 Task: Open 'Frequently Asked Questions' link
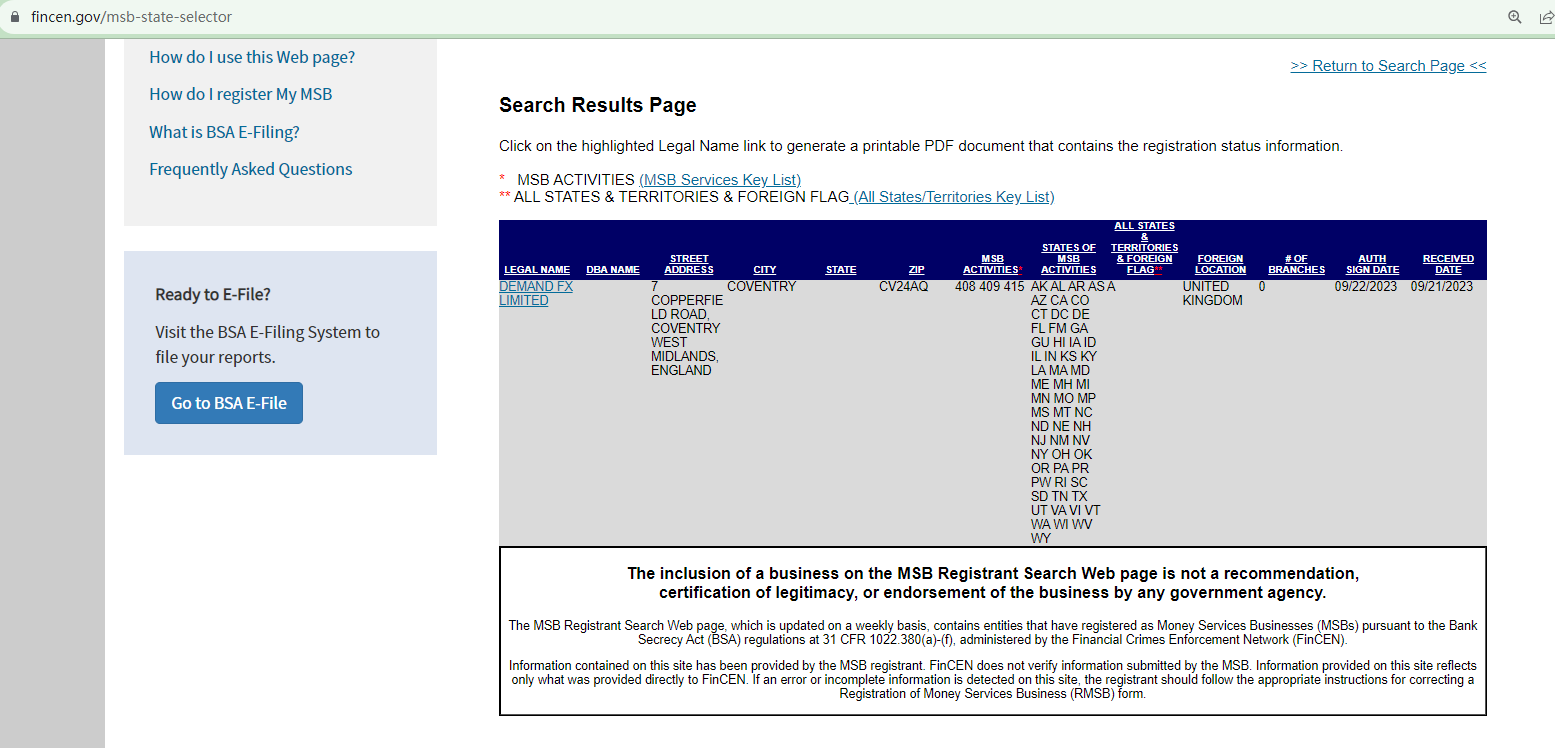coord(251,169)
